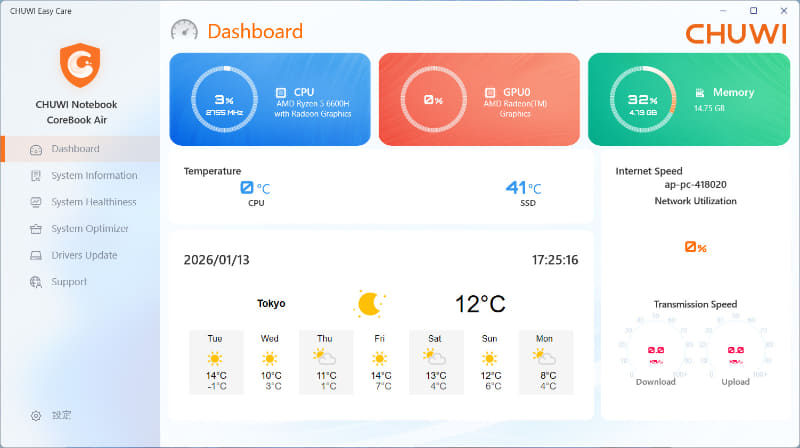Click the System Healthiness monitor icon
Viewport: 800px width, 448px height.
(x=36, y=203)
